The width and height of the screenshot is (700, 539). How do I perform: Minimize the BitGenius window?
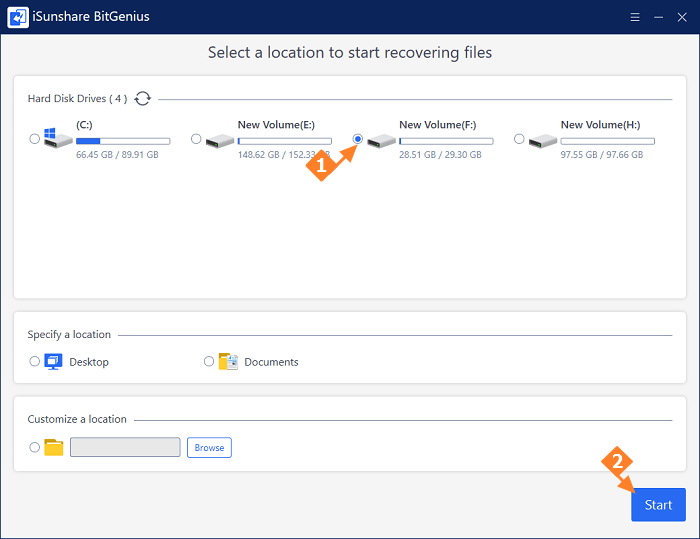658,17
